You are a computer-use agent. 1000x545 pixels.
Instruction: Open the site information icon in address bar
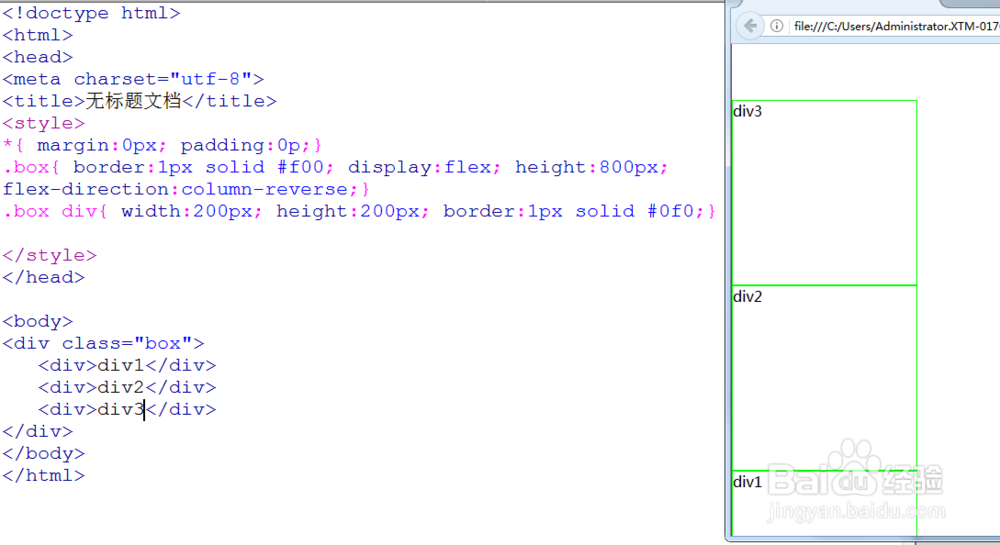point(777,26)
